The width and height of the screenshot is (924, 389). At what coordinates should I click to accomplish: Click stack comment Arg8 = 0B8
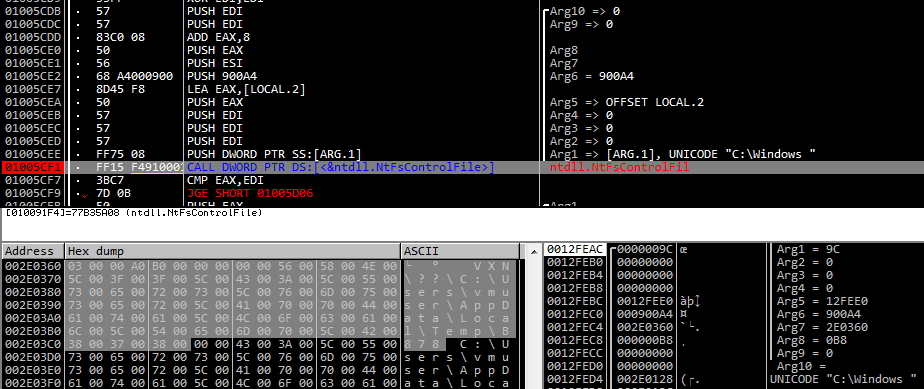(x=812, y=340)
